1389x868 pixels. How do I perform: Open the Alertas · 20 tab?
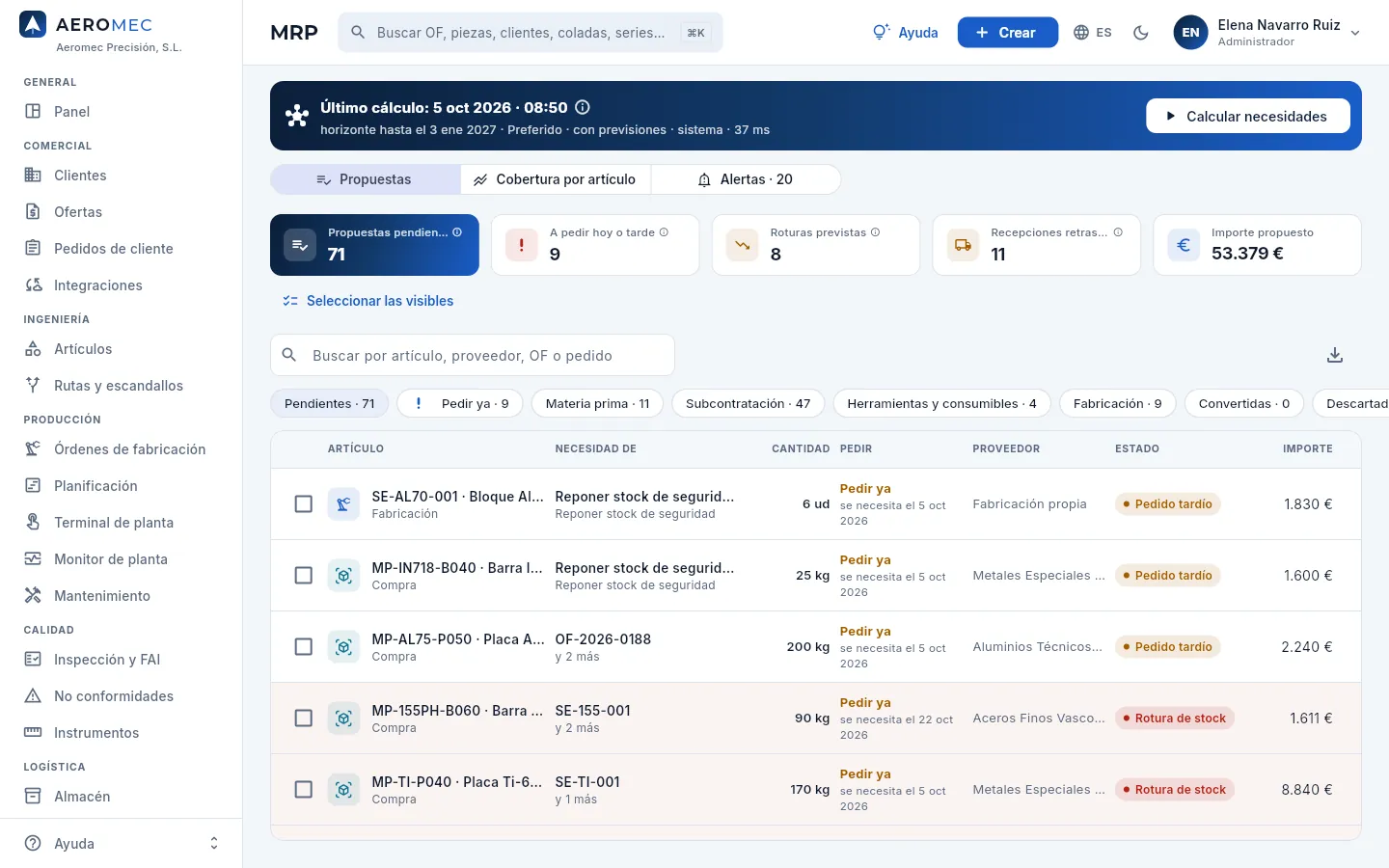point(746,179)
